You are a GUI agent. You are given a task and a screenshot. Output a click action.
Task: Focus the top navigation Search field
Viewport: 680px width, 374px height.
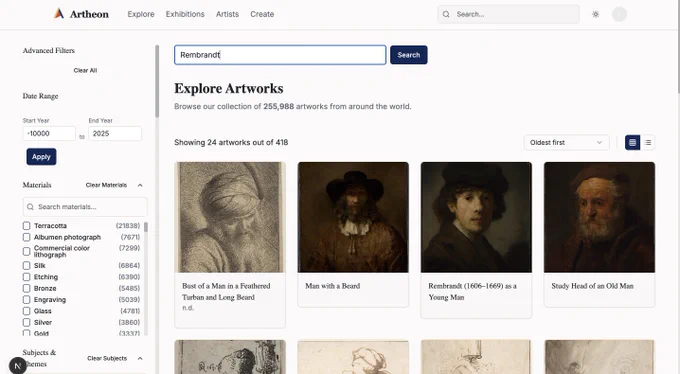(x=508, y=14)
